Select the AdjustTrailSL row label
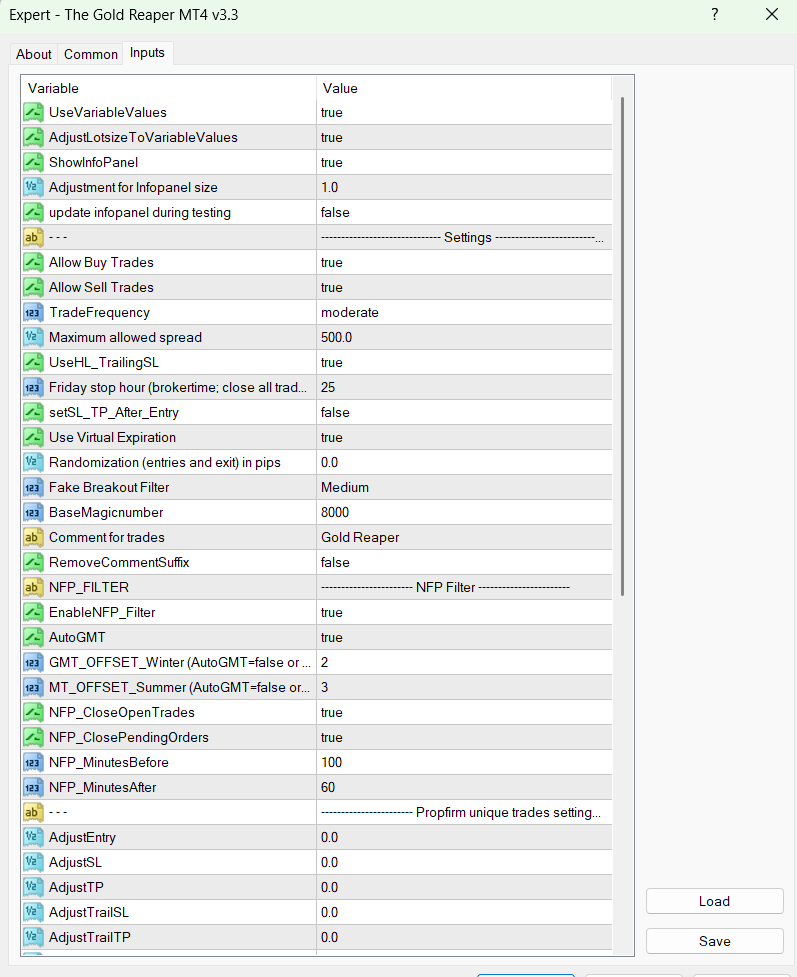The image size is (797, 977). [x=88, y=912]
